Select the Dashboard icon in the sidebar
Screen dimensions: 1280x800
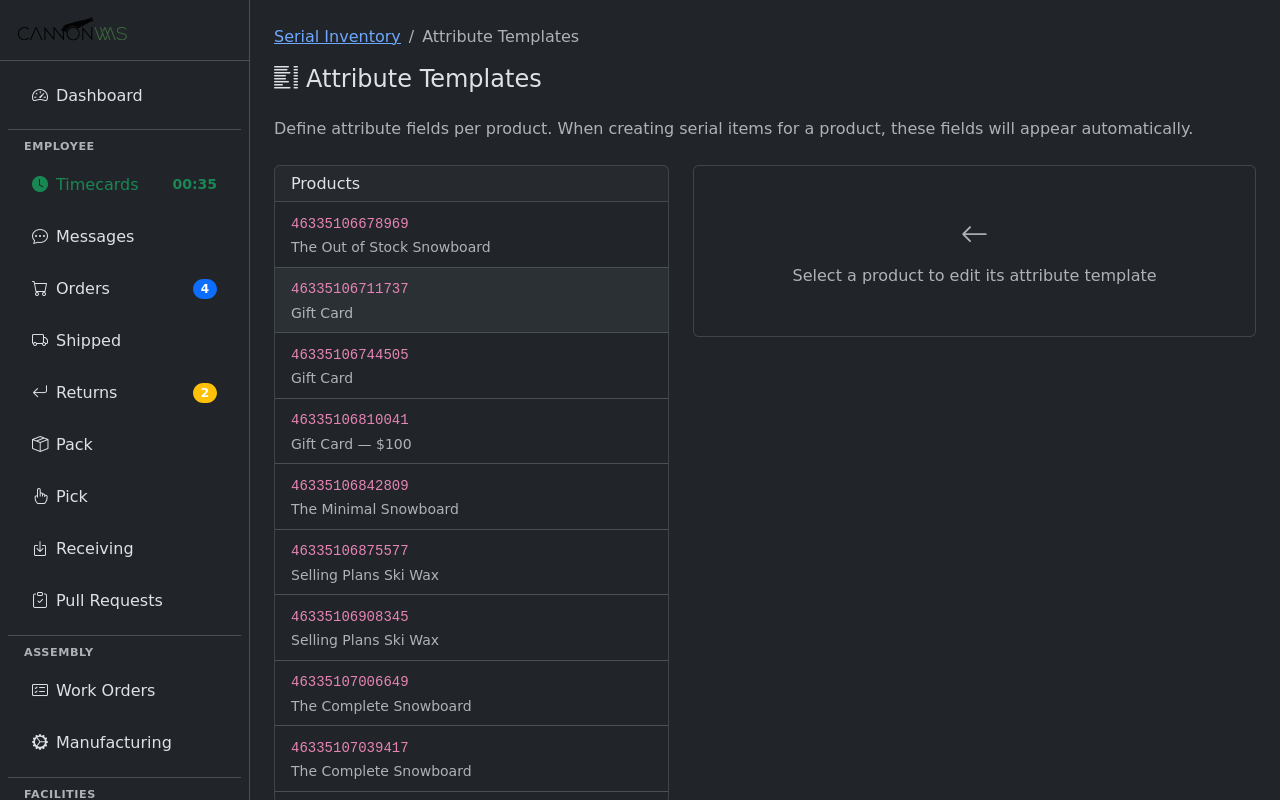click(x=39, y=95)
